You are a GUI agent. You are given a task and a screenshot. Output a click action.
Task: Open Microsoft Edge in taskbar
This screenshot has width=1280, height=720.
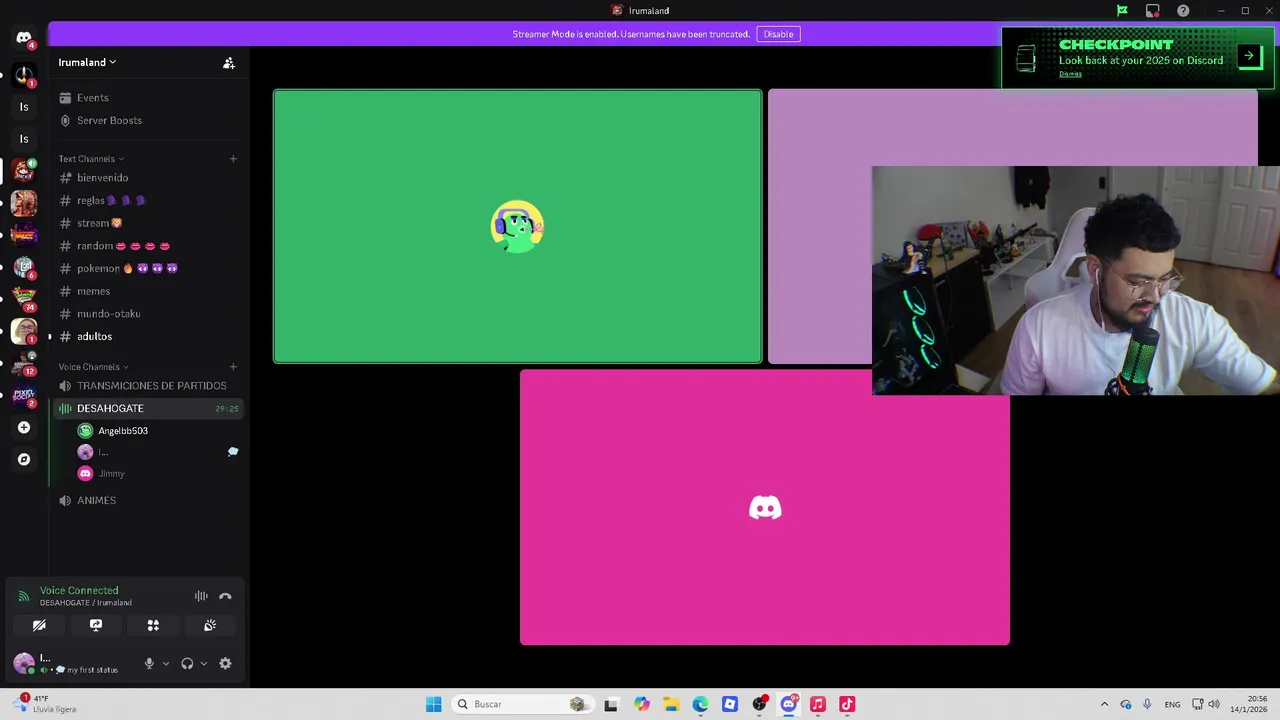click(701, 704)
